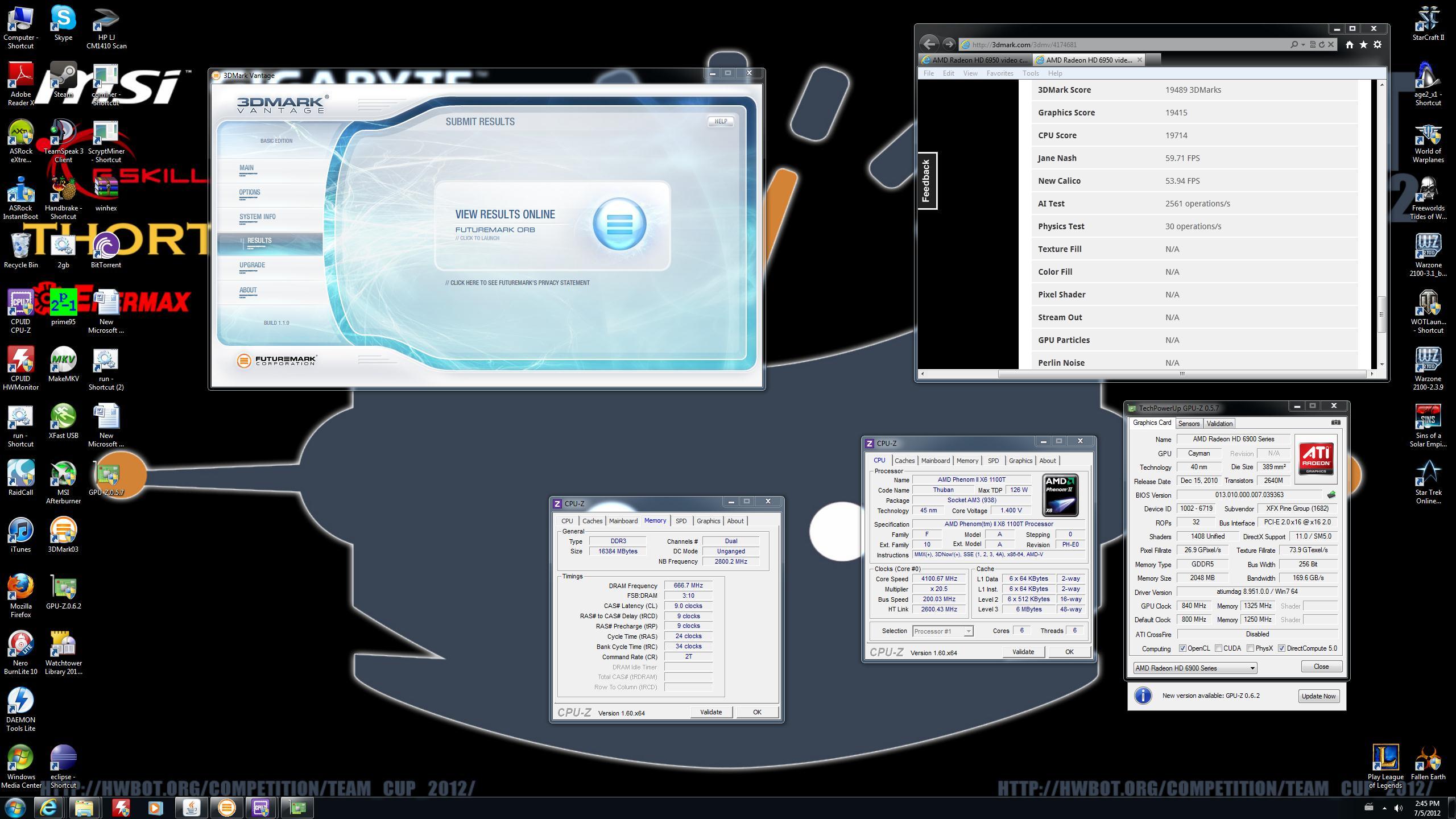
Task: Click the round View Results Online orb button
Action: [619, 224]
